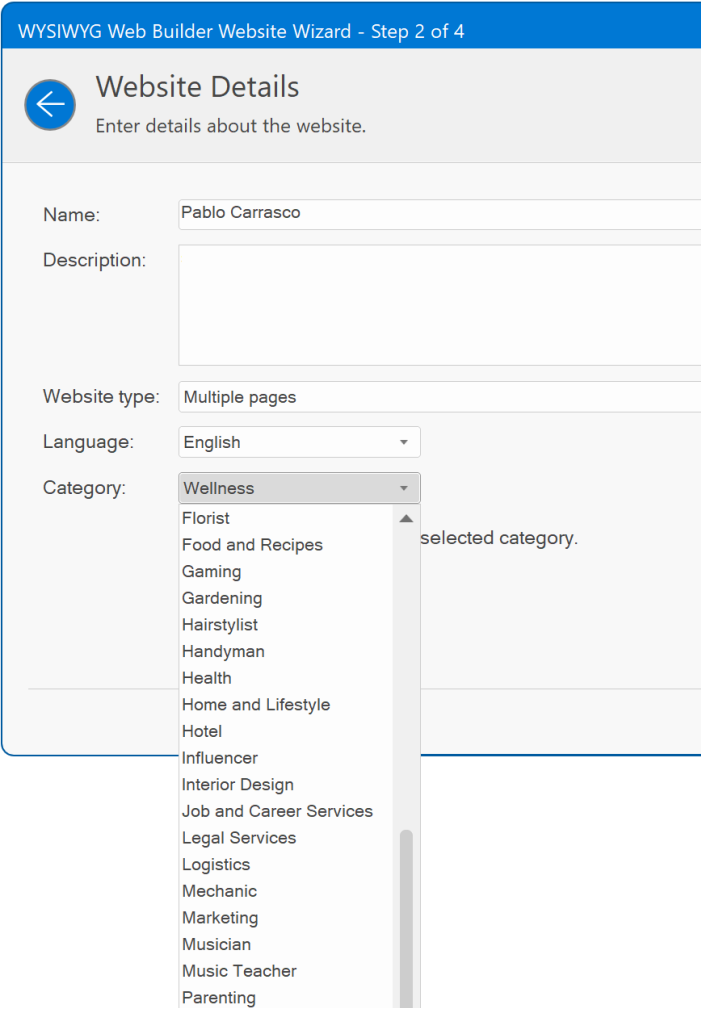Select the Health category
Image resolution: width=702 pixels, height=1009 pixels.
point(286,678)
